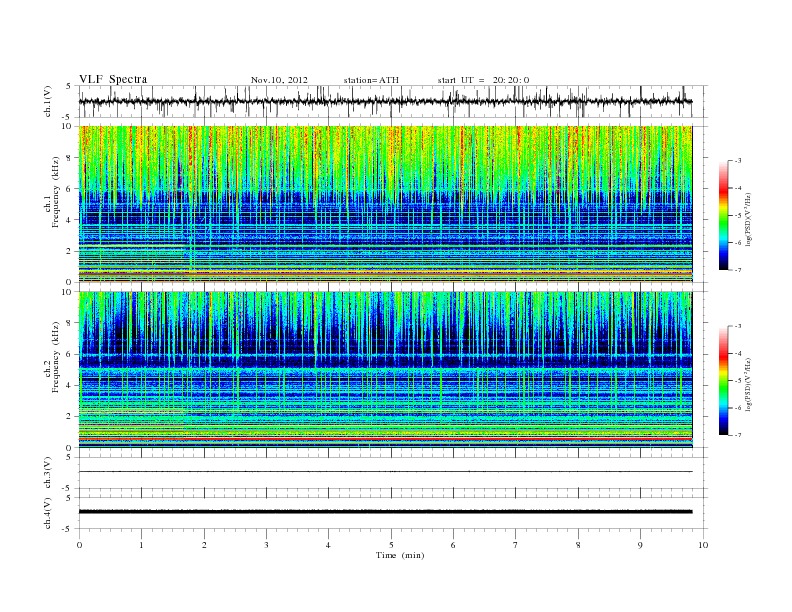Click the '-3' value on ch.1 colorbar
Viewport: 792px width, 612px height.
pyautogui.click(x=737, y=161)
